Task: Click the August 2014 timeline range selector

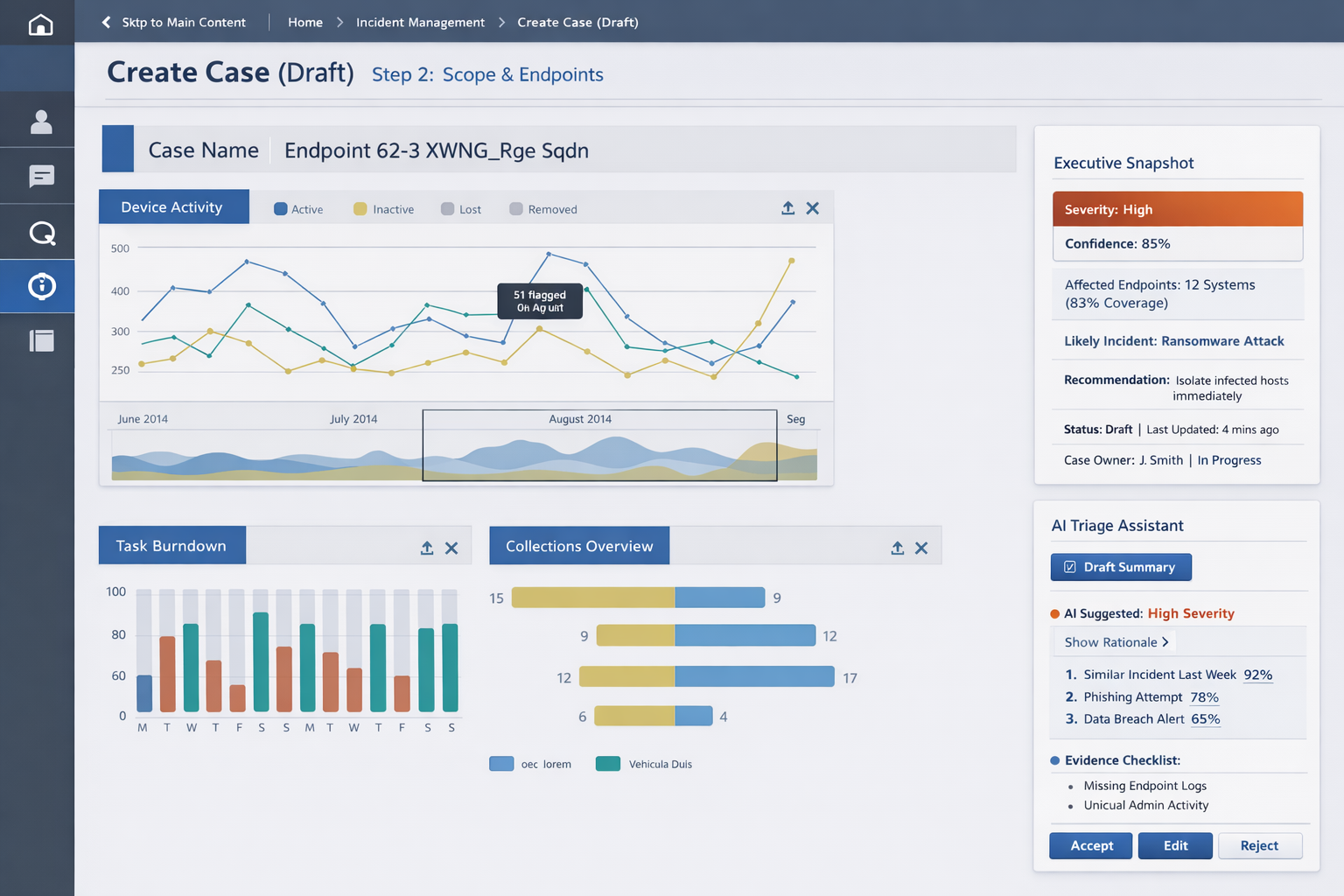Action: click(599, 445)
